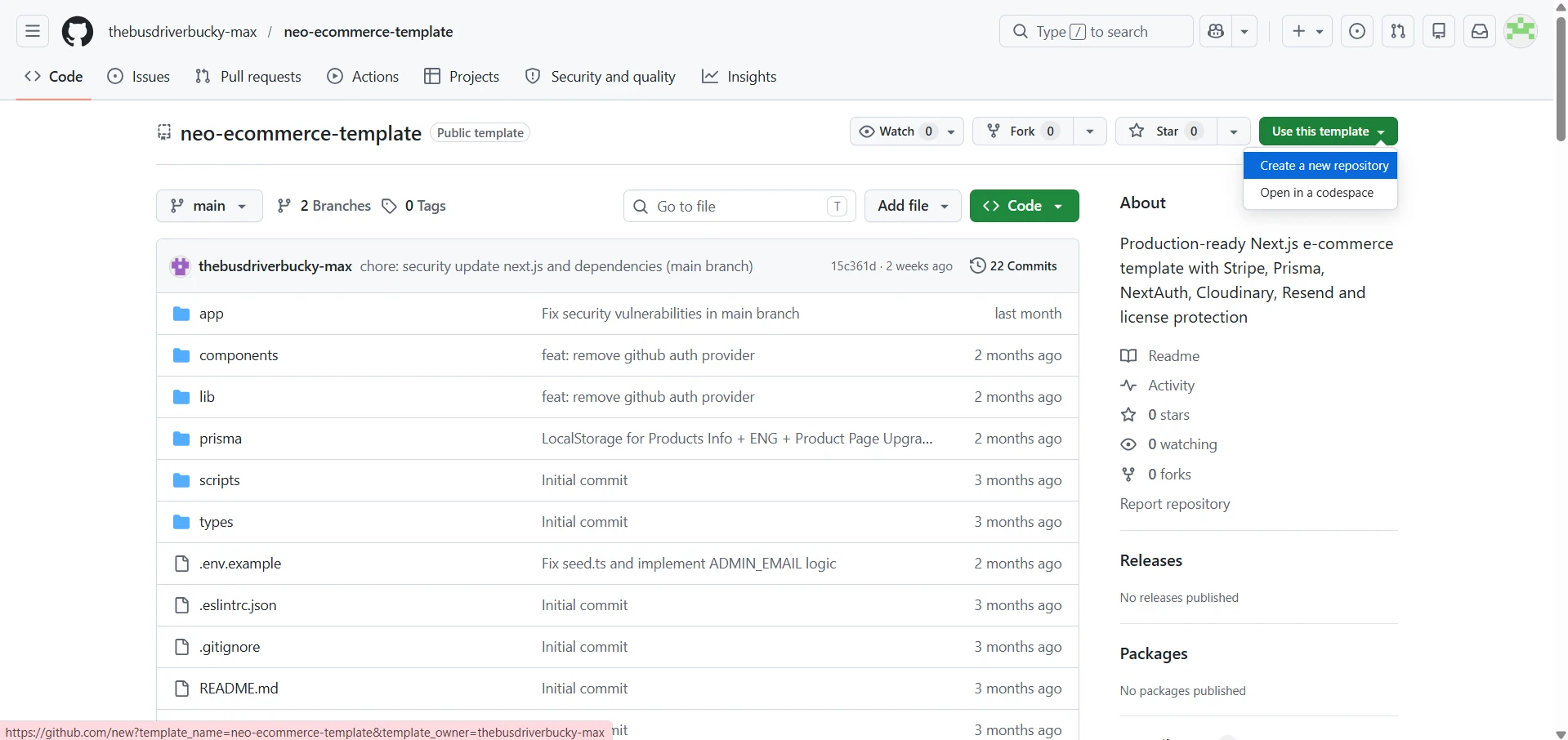This screenshot has height=740, width=1568.
Task: Open the prisma folder
Action: [x=221, y=439]
